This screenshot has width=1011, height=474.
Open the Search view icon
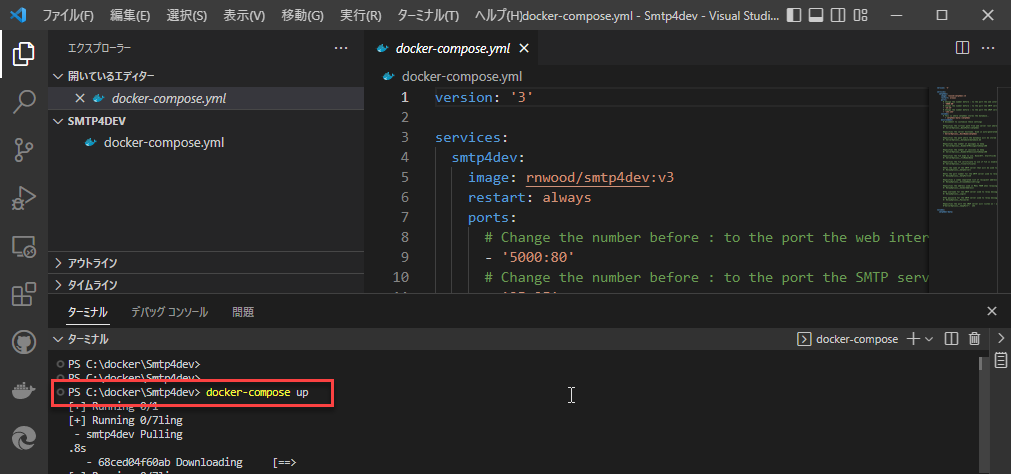coord(23,102)
